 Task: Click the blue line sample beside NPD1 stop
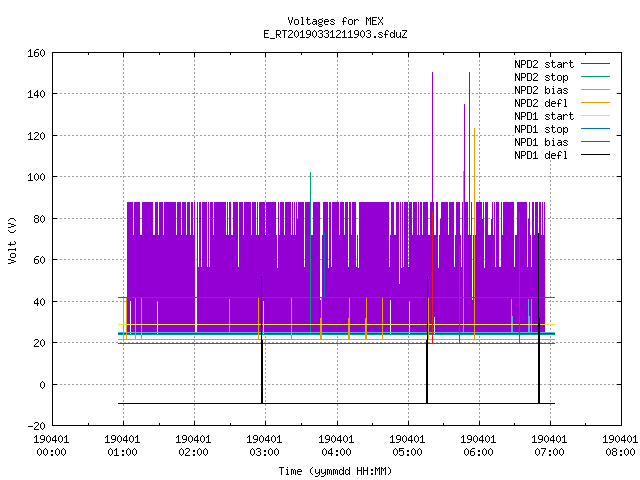coord(595,129)
